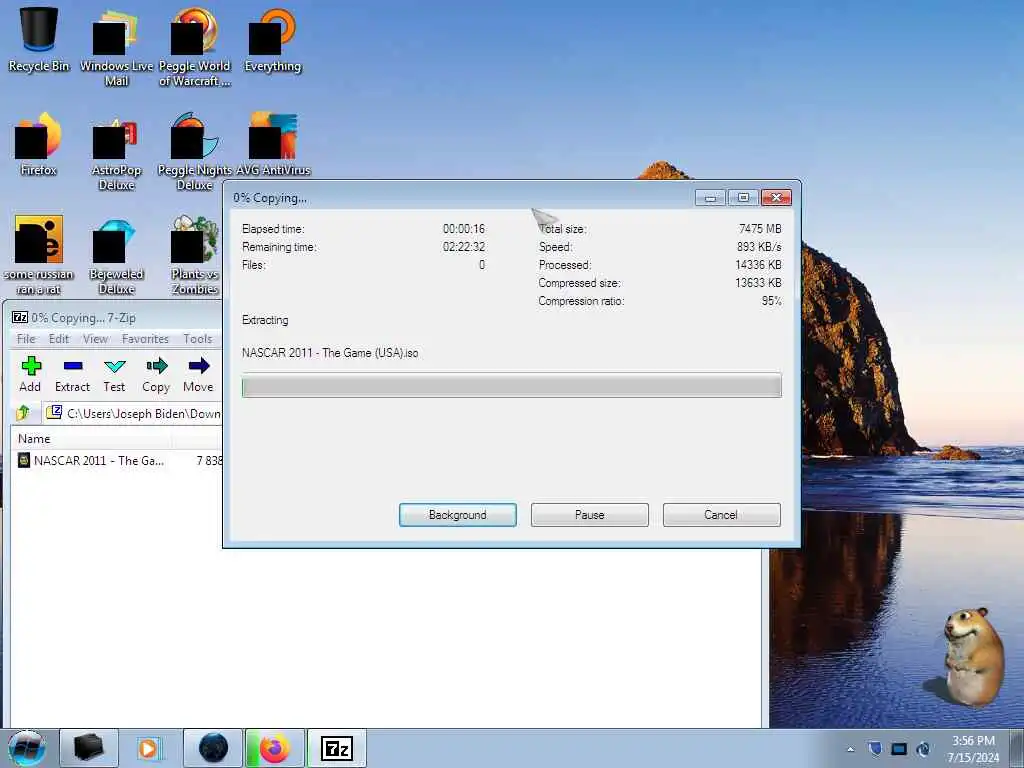Close the 0% Copying dialog
The height and width of the screenshot is (768, 1024).
776,197
